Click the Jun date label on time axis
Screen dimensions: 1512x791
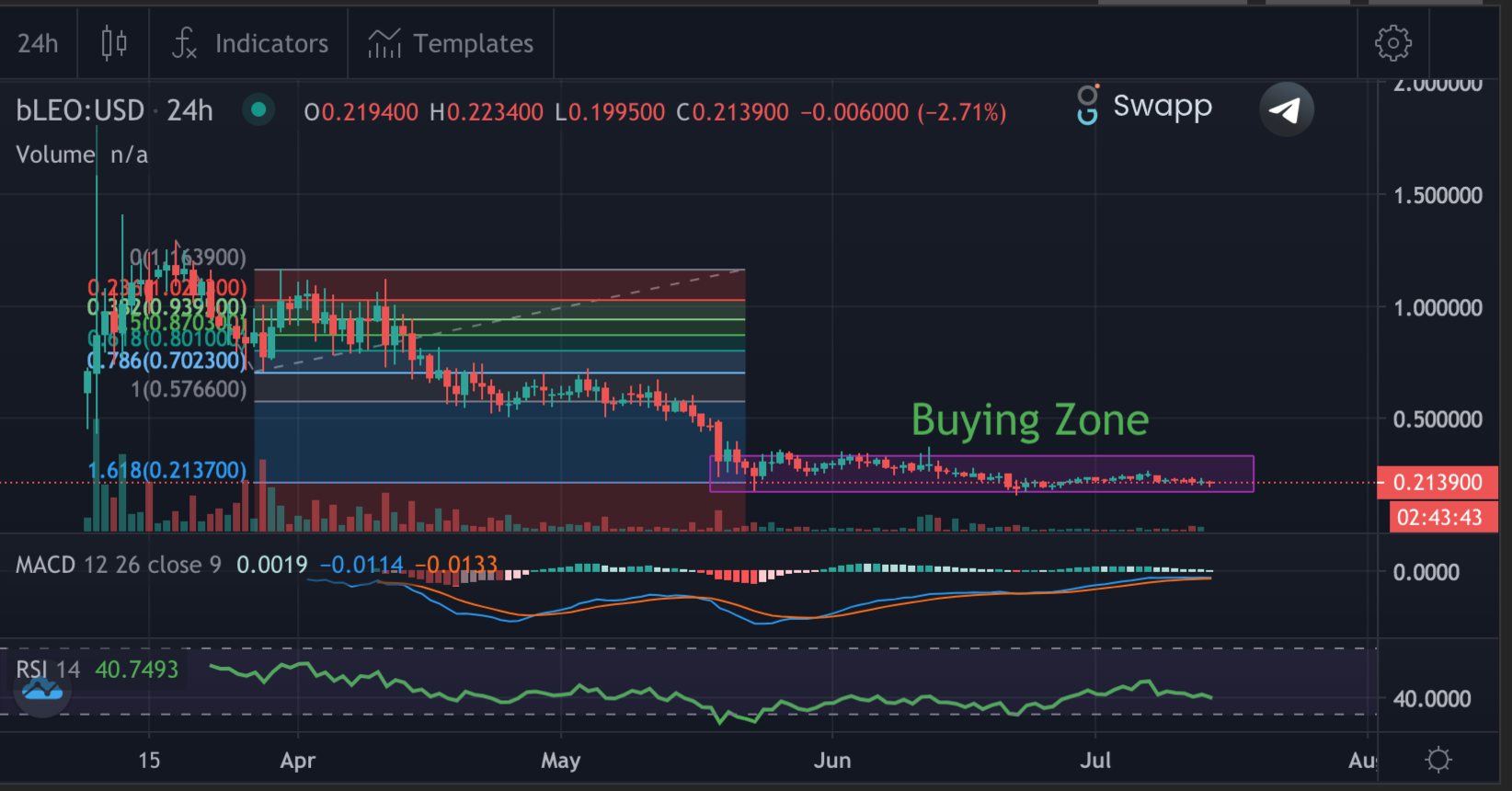tap(832, 761)
